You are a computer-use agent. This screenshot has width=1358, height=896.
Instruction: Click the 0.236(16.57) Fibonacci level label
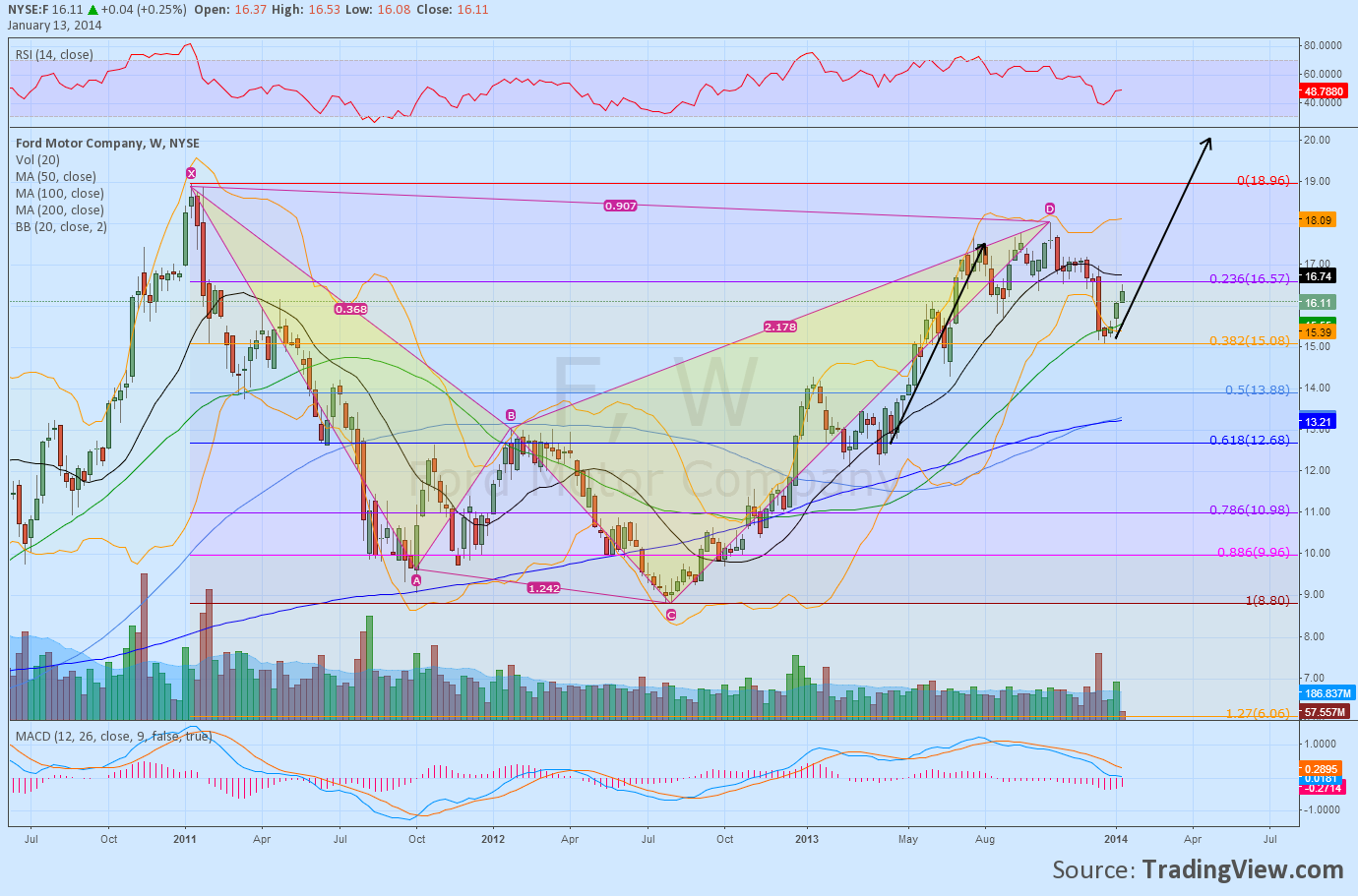(x=1249, y=279)
